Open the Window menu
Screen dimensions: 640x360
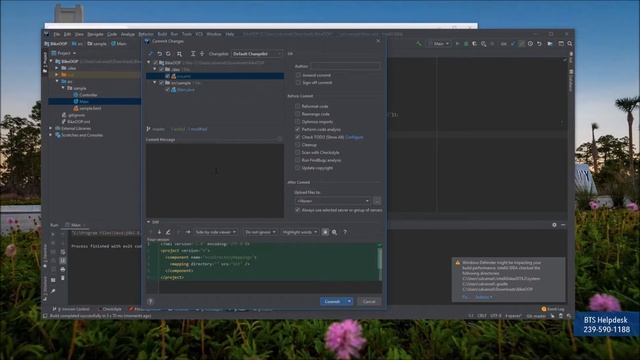213,34
